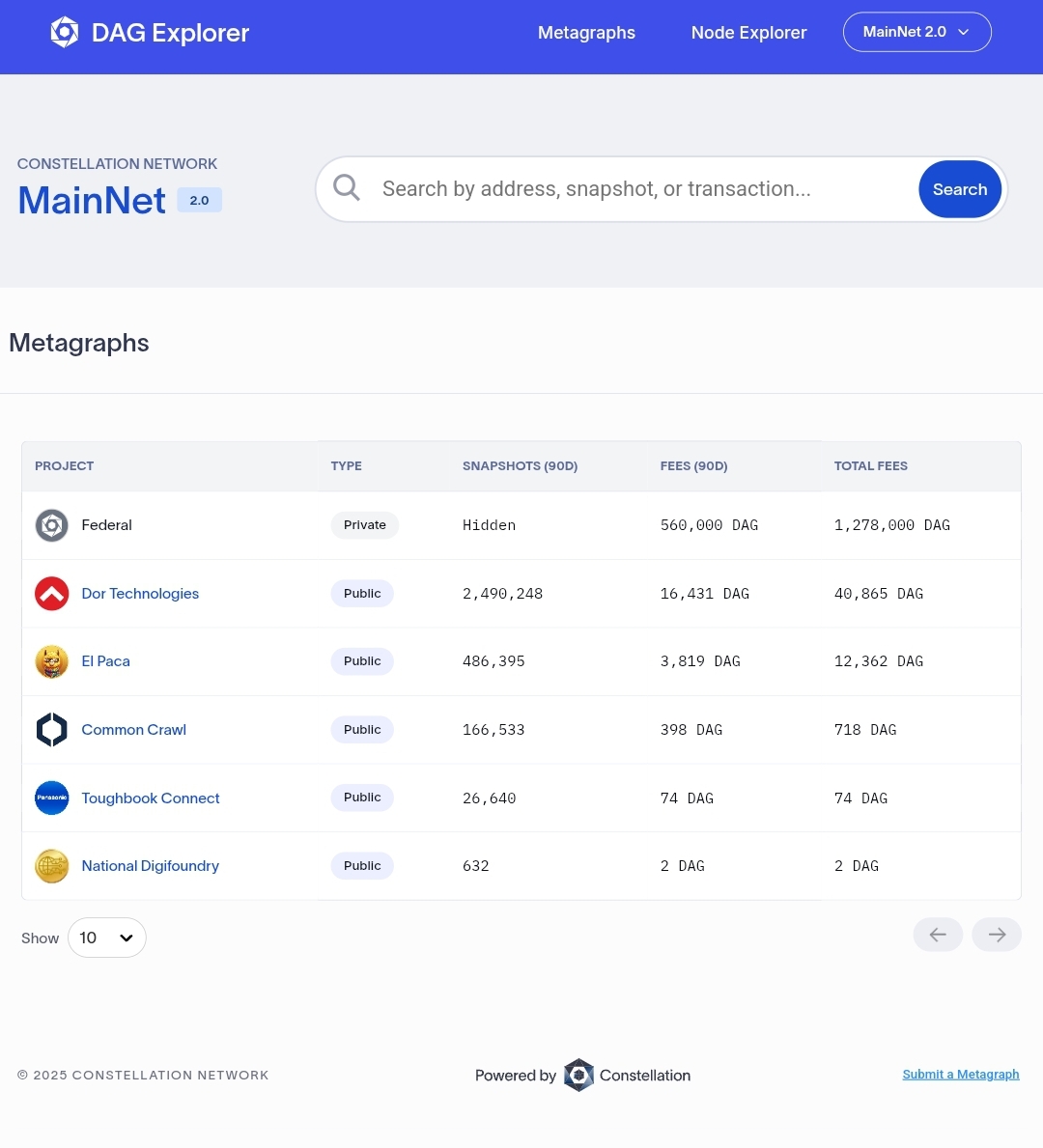
Task: Click the Constellation logo in footer
Action: (578, 1075)
